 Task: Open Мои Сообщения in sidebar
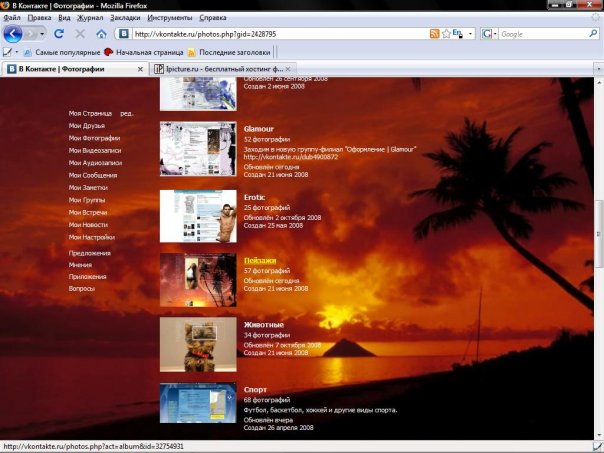[93, 175]
